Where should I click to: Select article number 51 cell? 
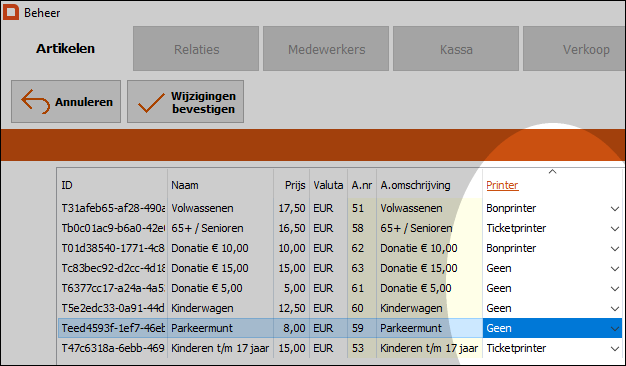(x=362, y=208)
